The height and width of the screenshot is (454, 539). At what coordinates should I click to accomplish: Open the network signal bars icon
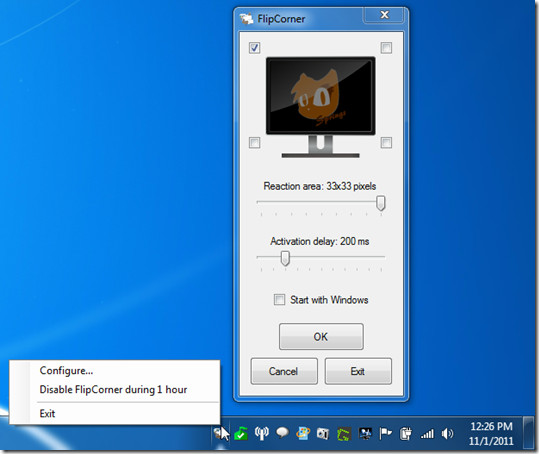click(x=427, y=434)
